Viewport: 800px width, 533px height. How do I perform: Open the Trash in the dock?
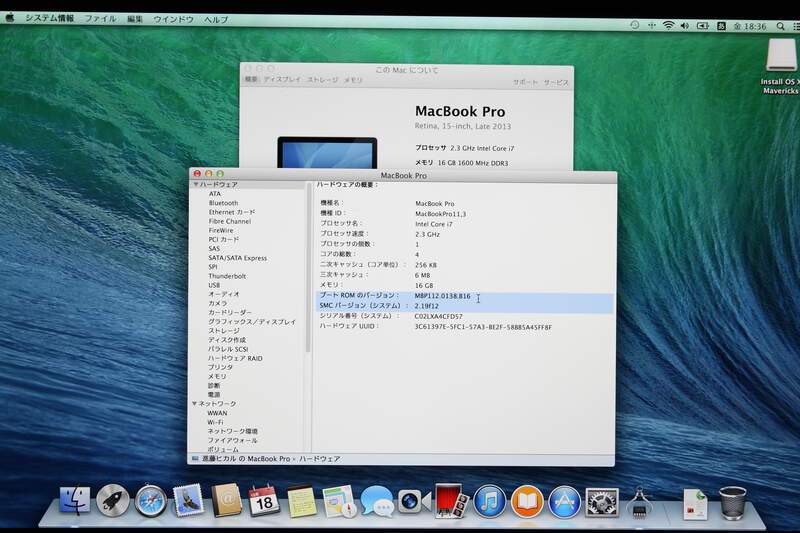click(x=733, y=500)
